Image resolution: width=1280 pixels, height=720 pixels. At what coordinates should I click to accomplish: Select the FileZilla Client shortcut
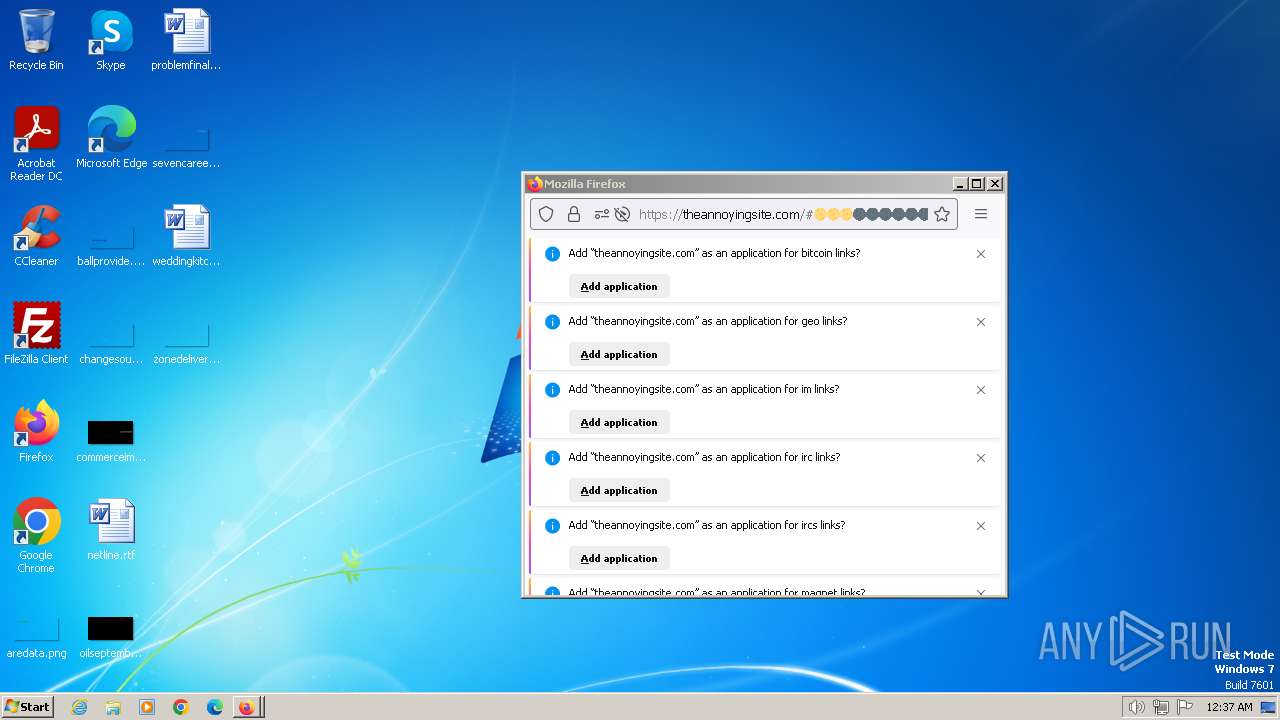pyautogui.click(x=36, y=334)
